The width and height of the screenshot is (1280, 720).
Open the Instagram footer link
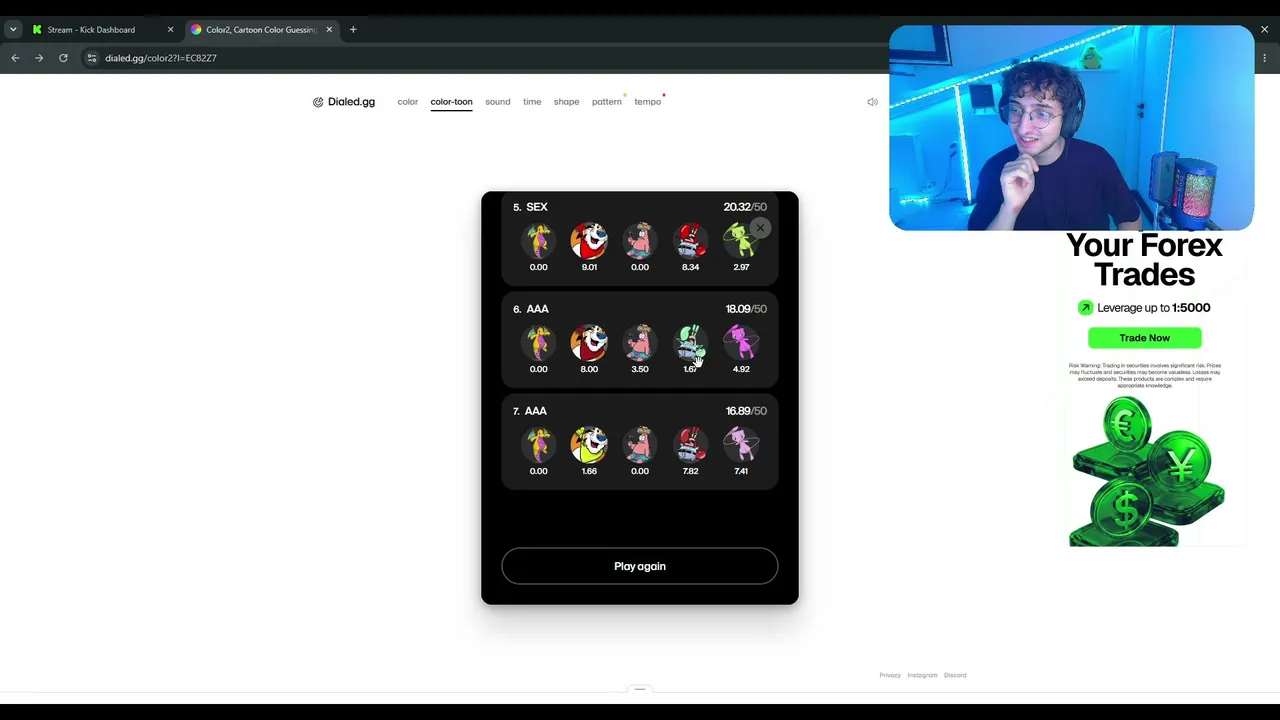click(x=922, y=675)
